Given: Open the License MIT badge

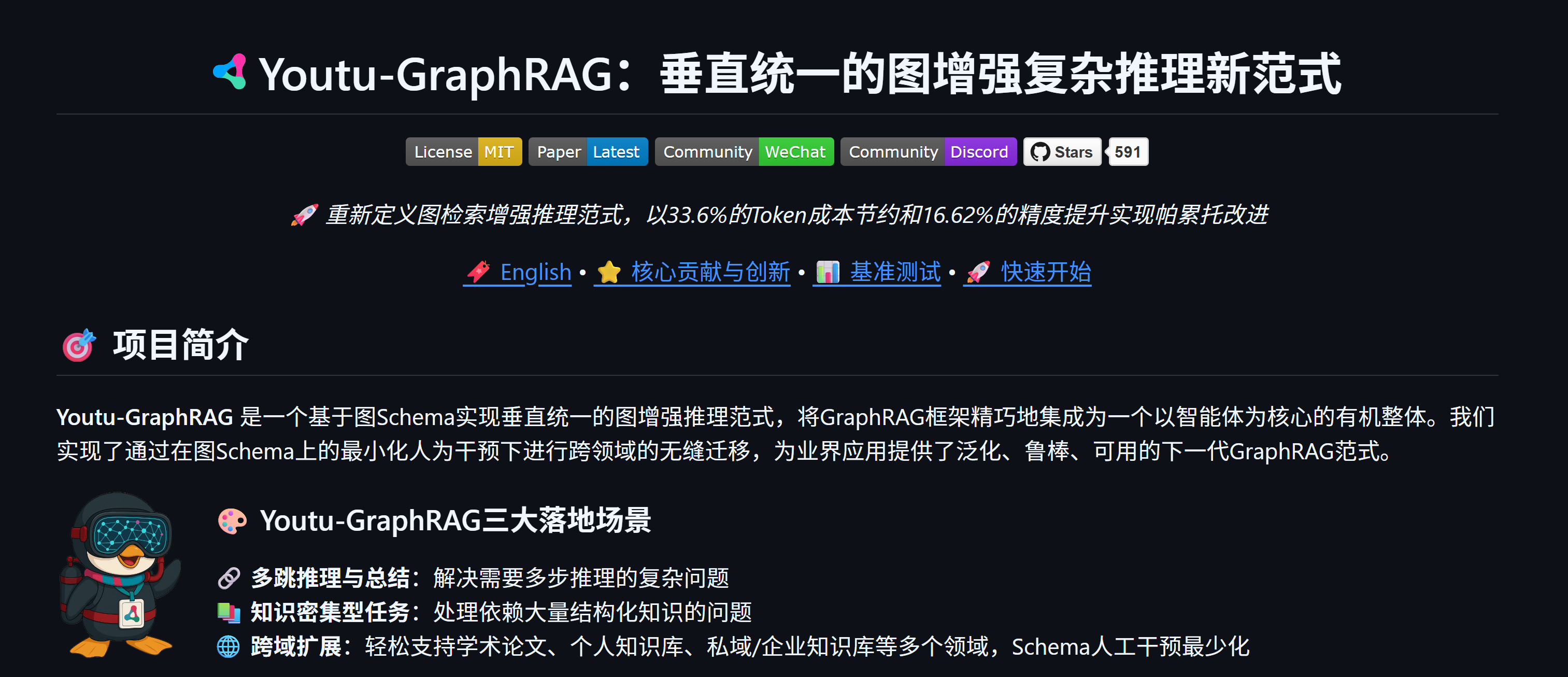Looking at the screenshot, I should click(463, 151).
